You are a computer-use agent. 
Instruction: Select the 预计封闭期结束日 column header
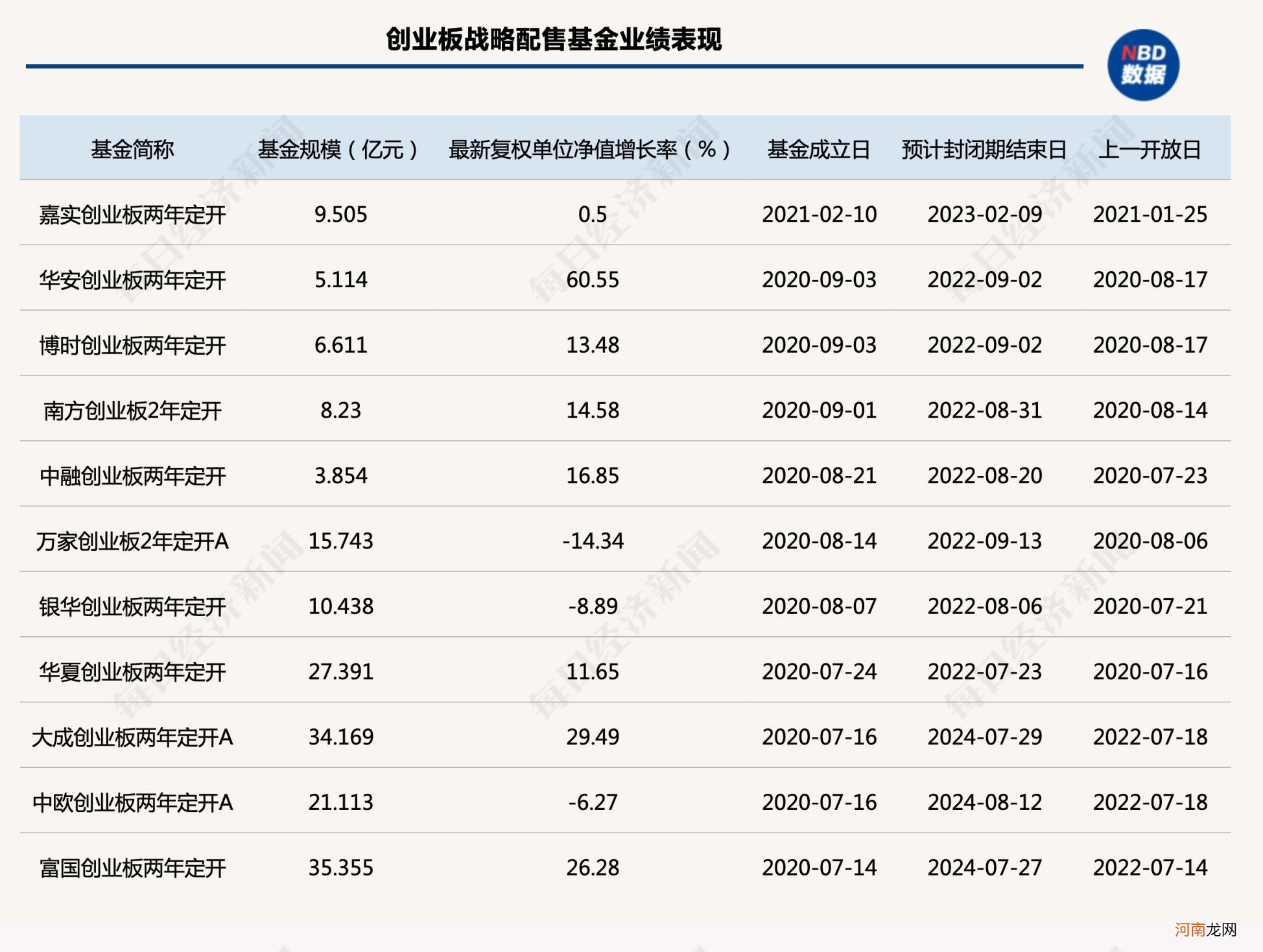(984, 150)
